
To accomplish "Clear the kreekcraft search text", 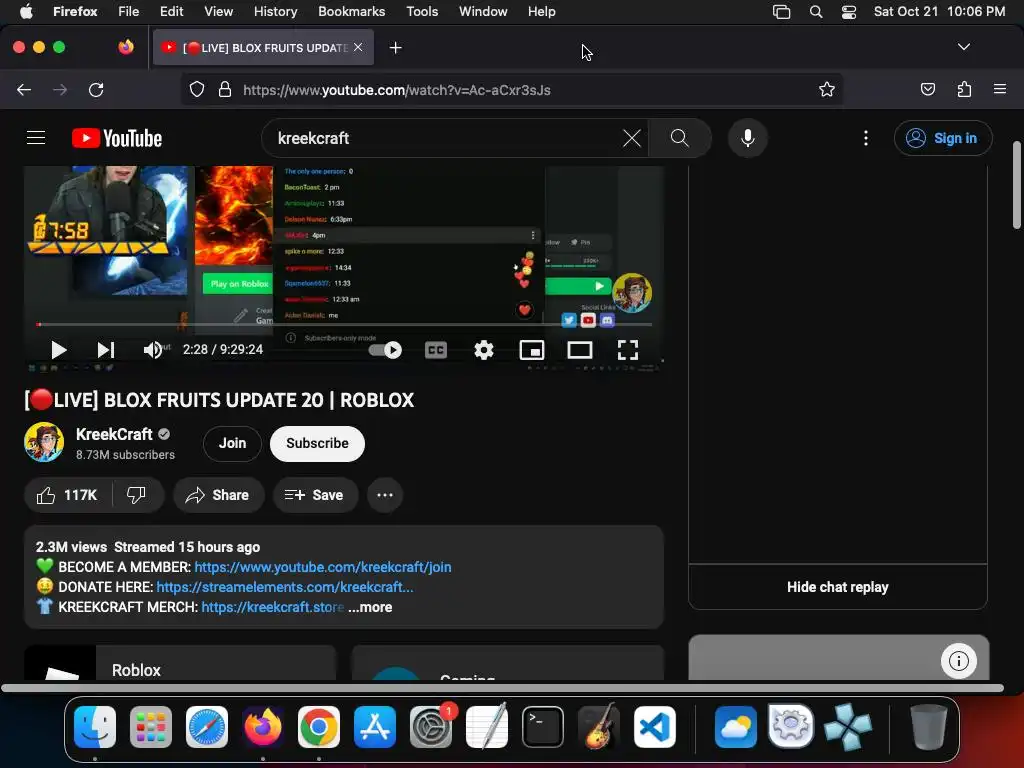I will [x=632, y=138].
